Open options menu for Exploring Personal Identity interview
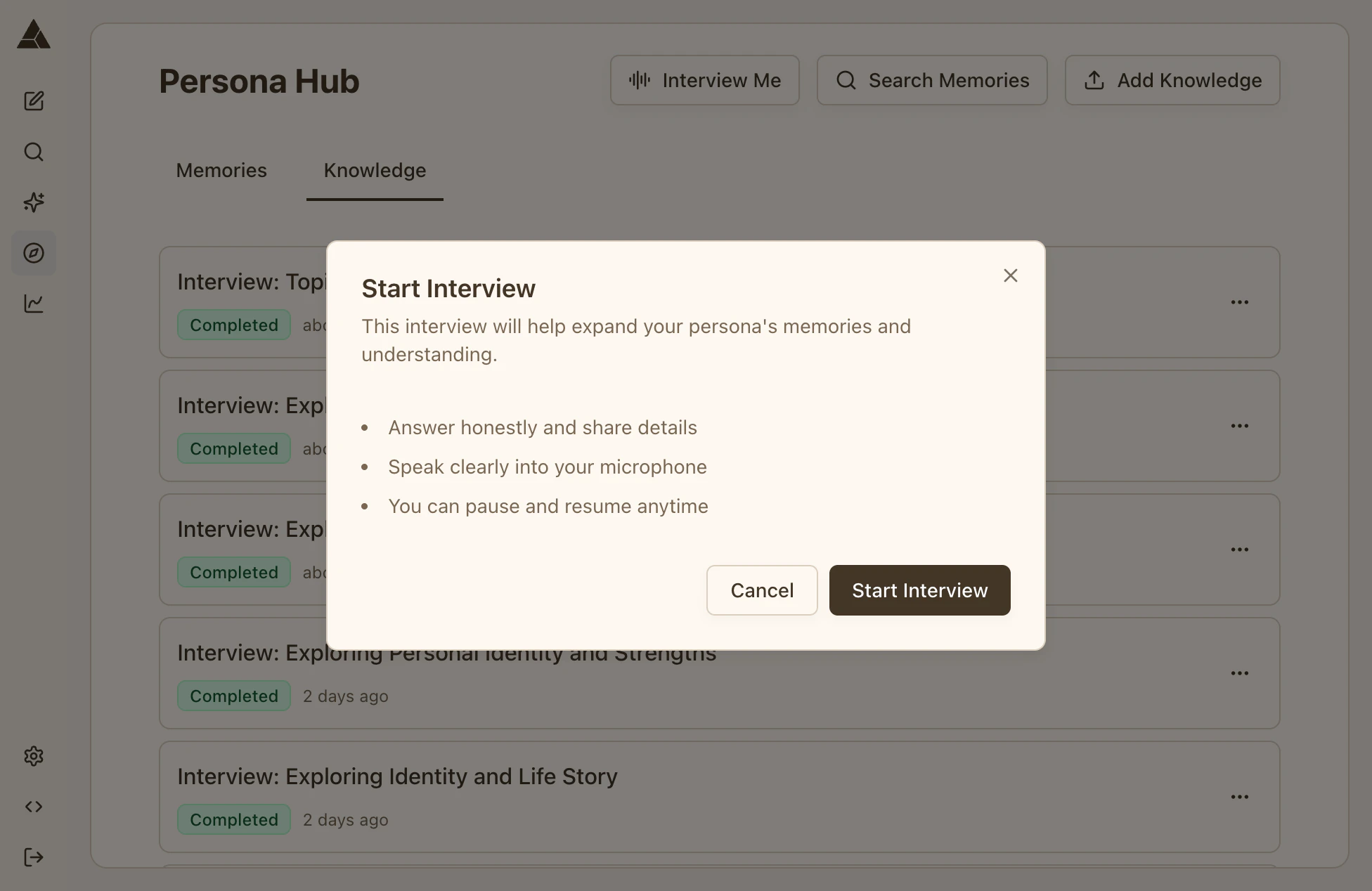Viewport: 1372px width, 891px height. [x=1240, y=672]
